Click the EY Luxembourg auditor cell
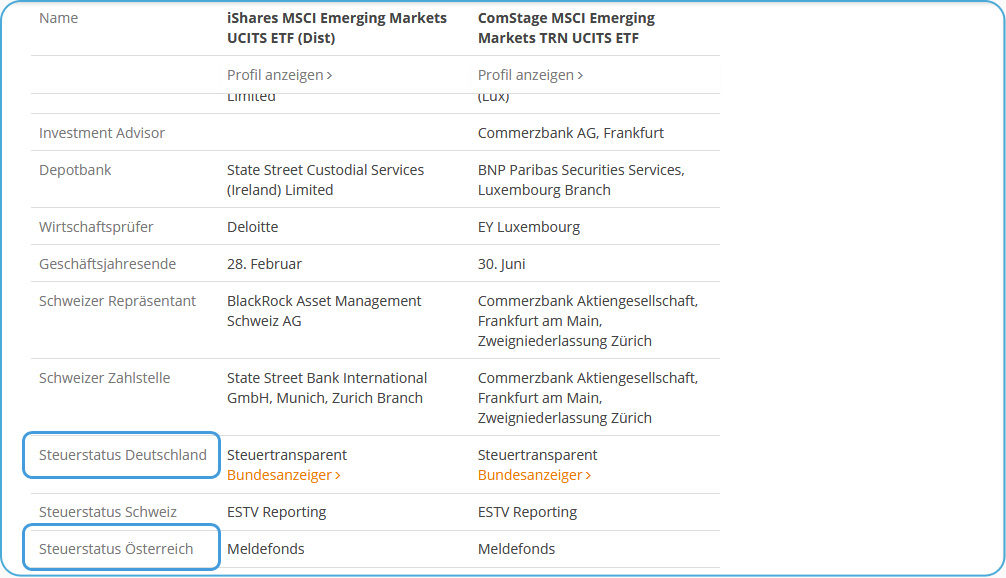This screenshot has height=578, width=1006. pos(528,227)
